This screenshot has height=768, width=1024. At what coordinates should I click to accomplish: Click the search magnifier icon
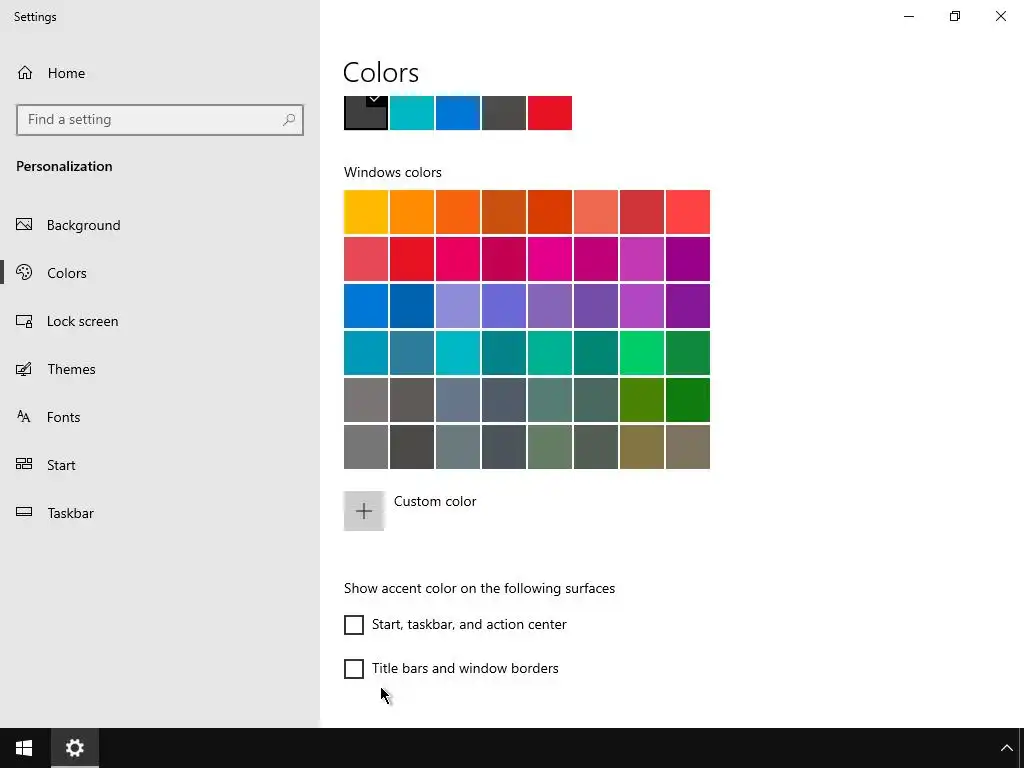(x=289, y=120)
